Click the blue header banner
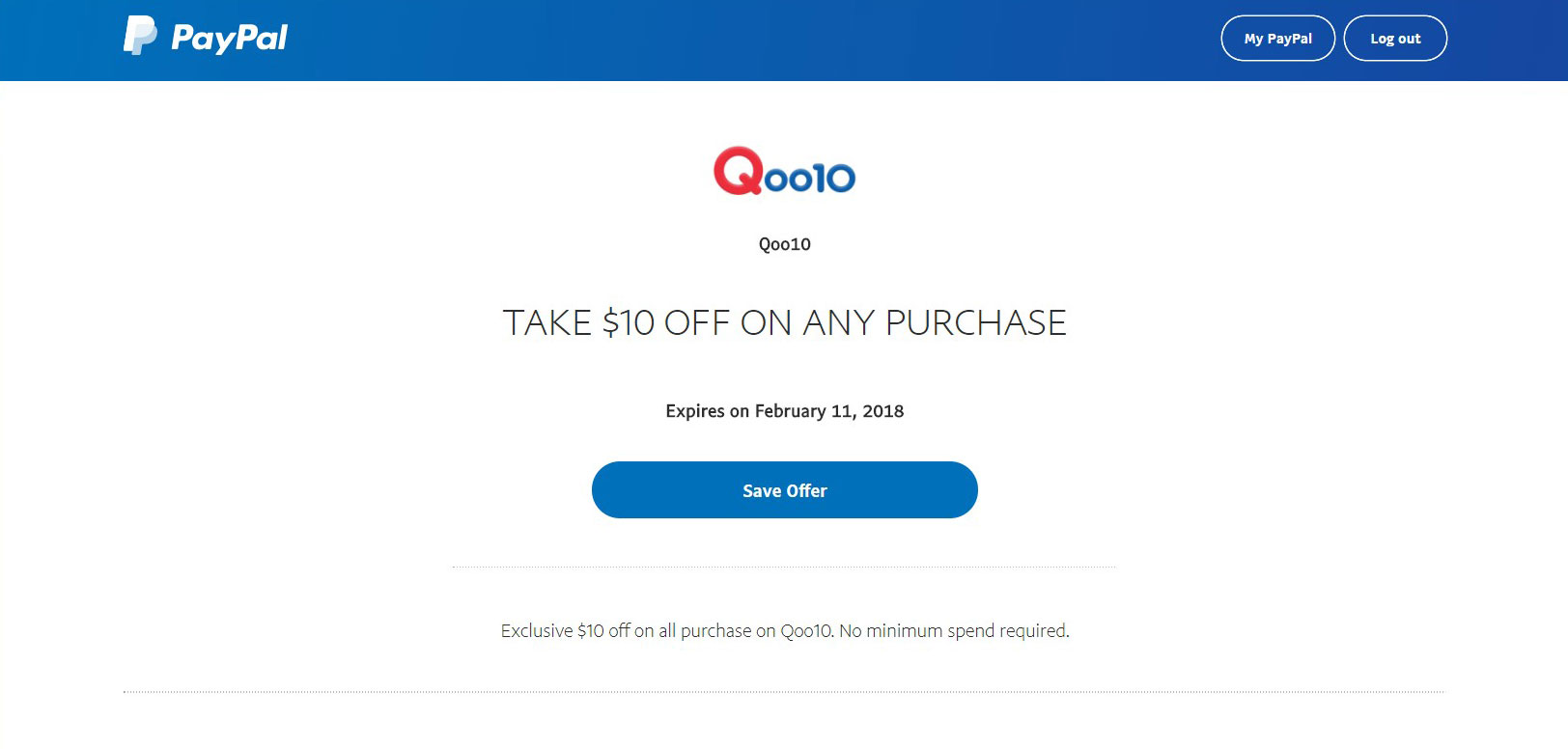The image size is (1568, 749). (772, 39)
